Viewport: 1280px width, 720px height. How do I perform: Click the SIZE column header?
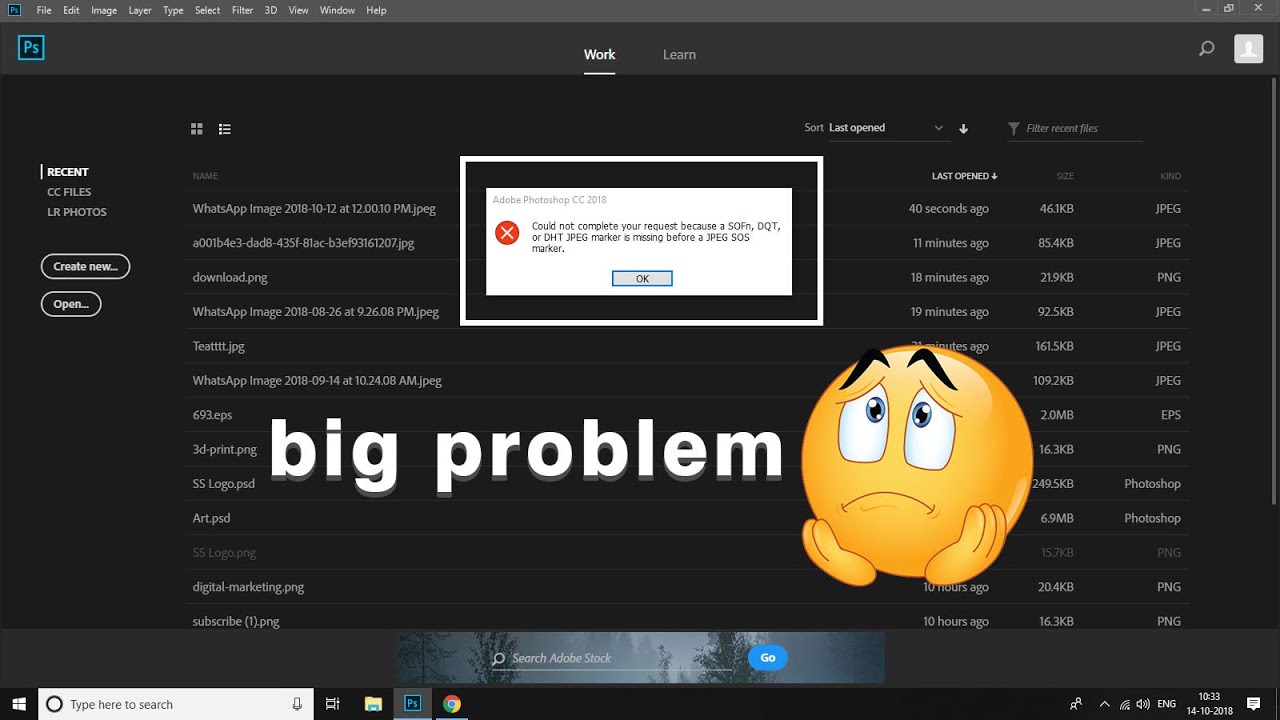[x=1065, y=176]
